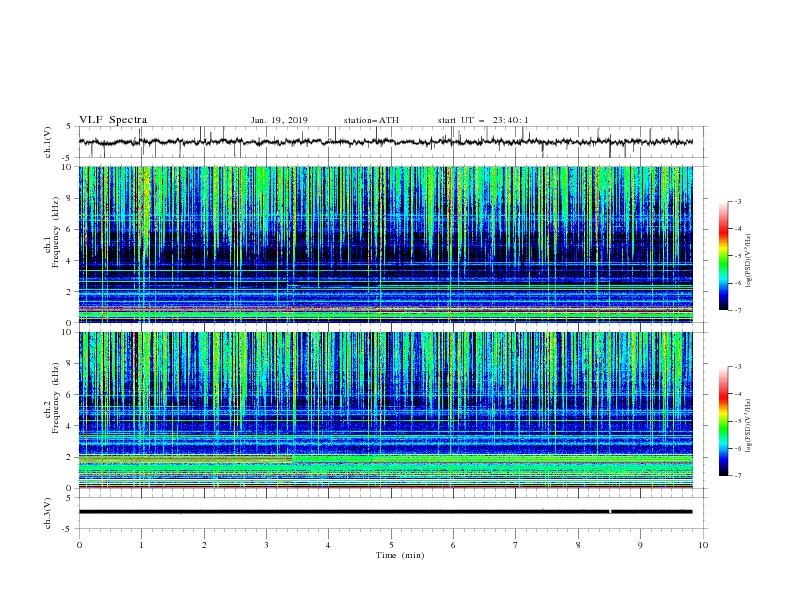Screen dimensions: 792x612
Task: Click time axis tick label '8'
Action: click(x=578, y=545)
